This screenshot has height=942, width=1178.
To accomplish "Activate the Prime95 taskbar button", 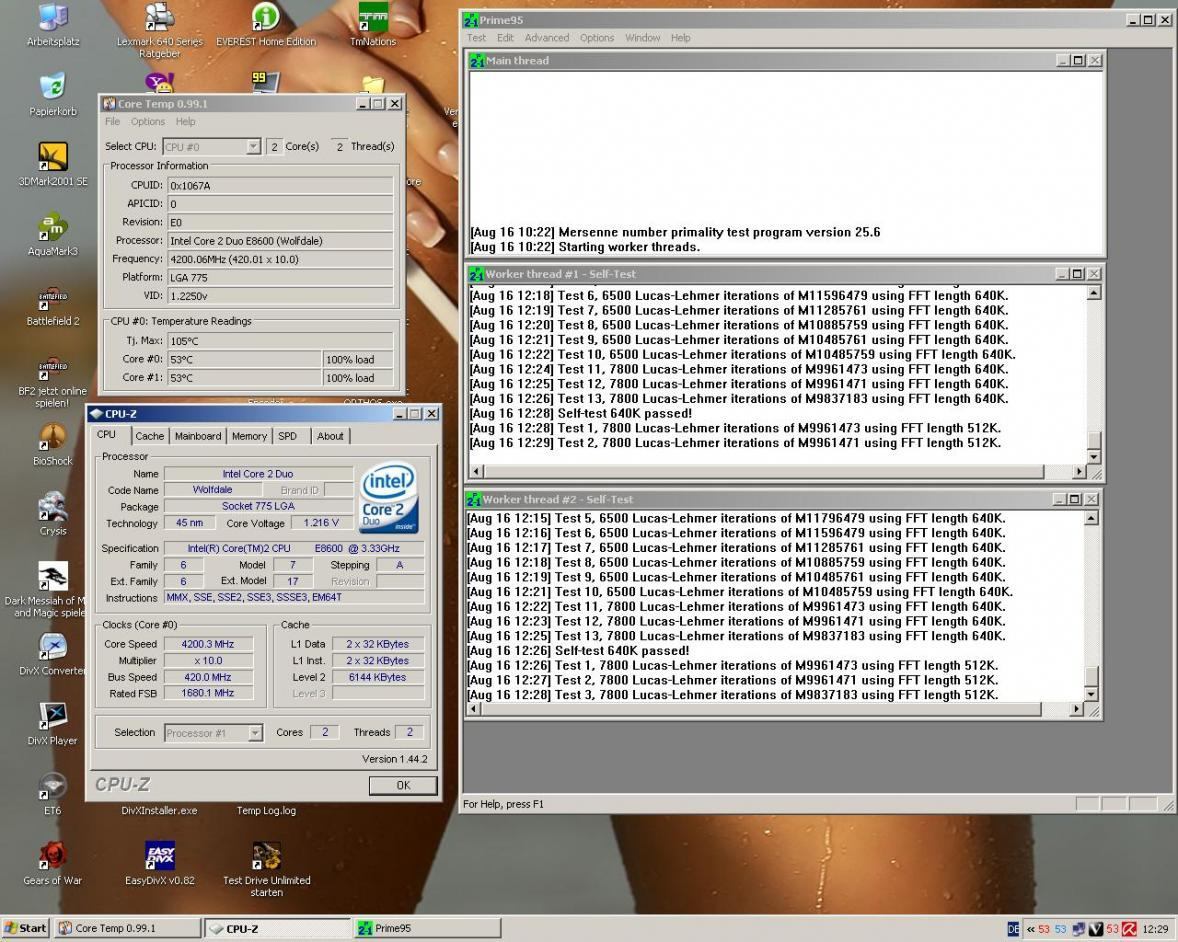I will [x=427, y=928].
